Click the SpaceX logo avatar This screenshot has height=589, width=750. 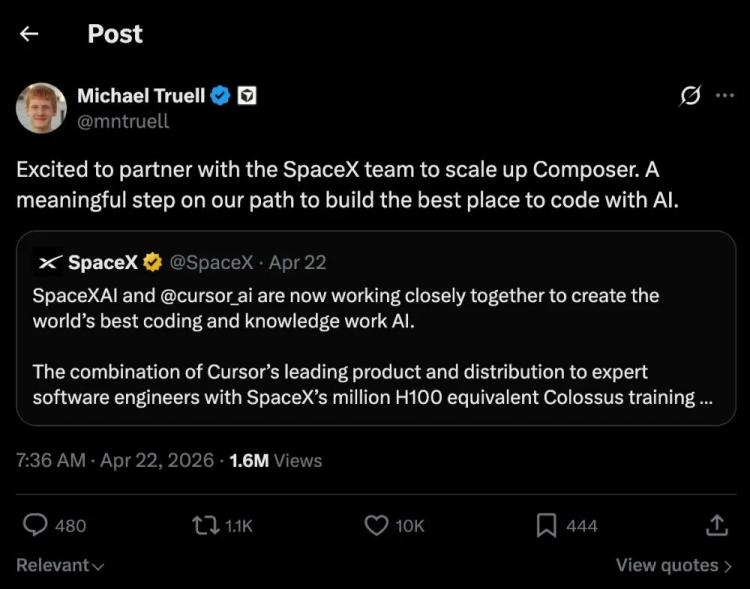(x=50, y=262)
